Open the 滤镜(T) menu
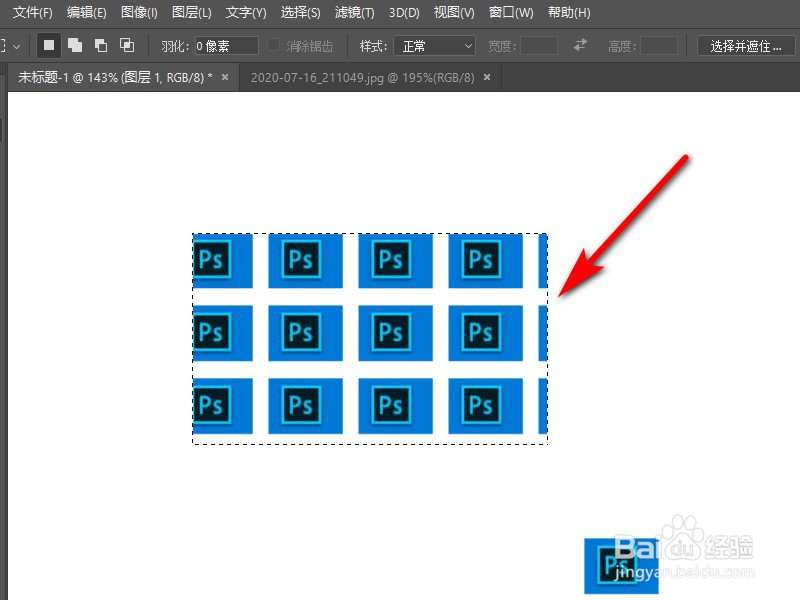Viewport: 800px width, 600px height. click(355, 12)
